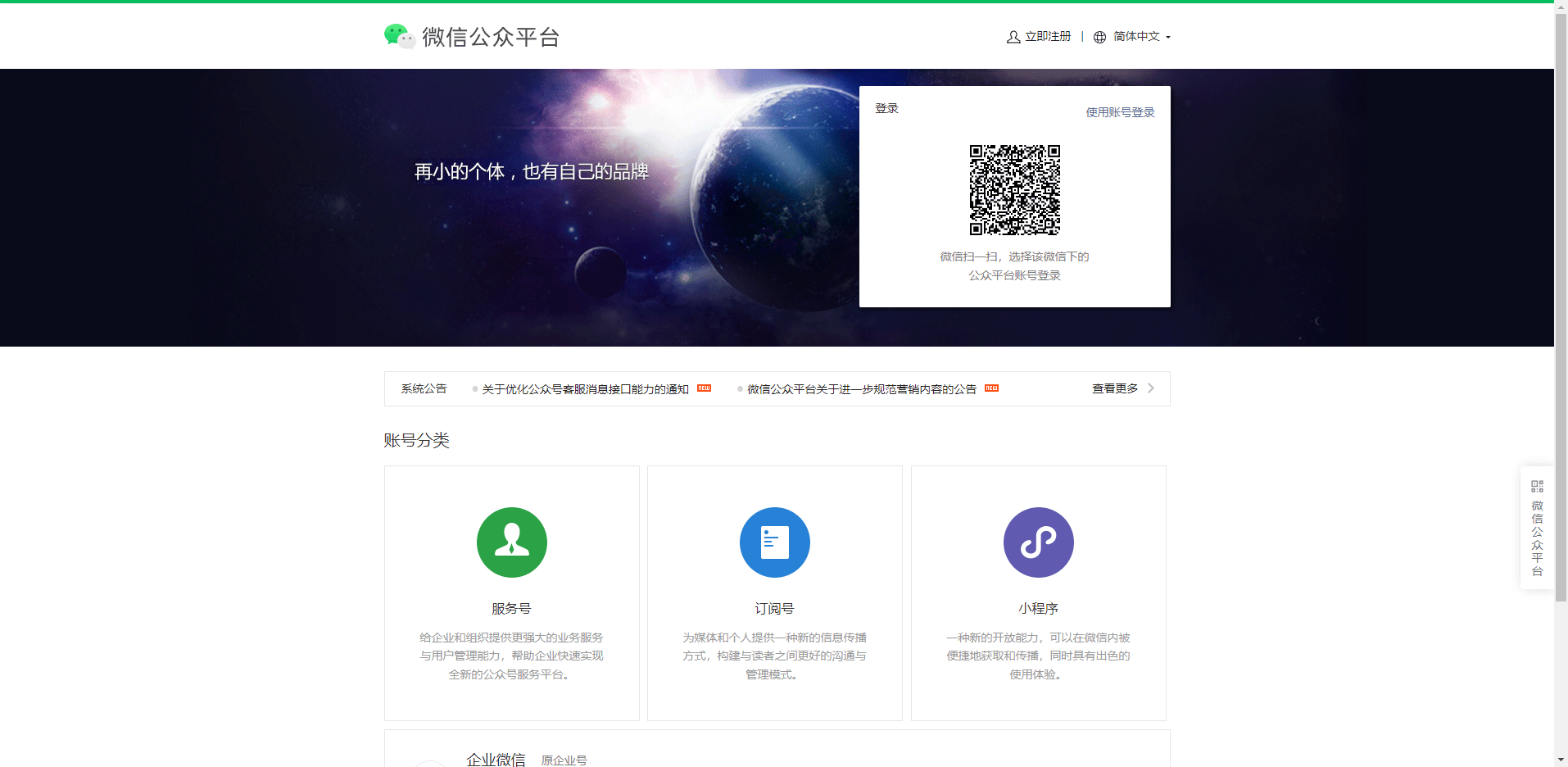1568x767 pixels.
Task: Click the purple 小程序 icon
Action: click(x=1038, y=542)
